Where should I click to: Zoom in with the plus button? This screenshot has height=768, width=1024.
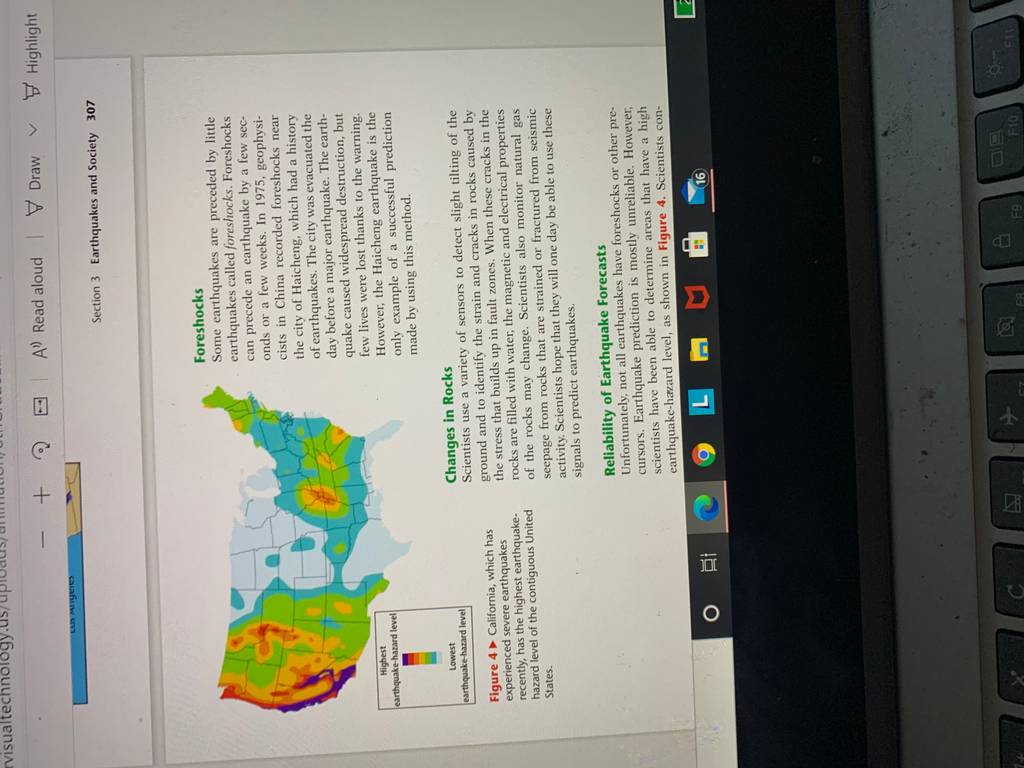41,495
